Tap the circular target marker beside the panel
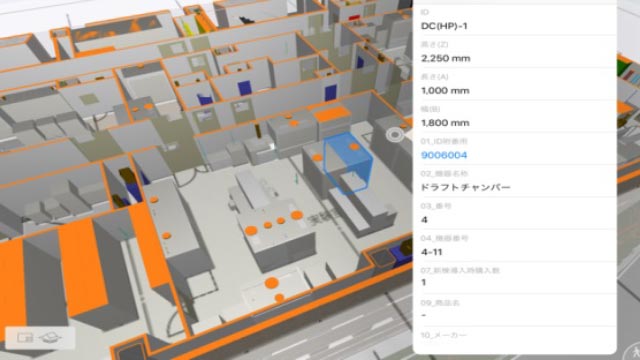640x360 pixels. click(394, 135)
